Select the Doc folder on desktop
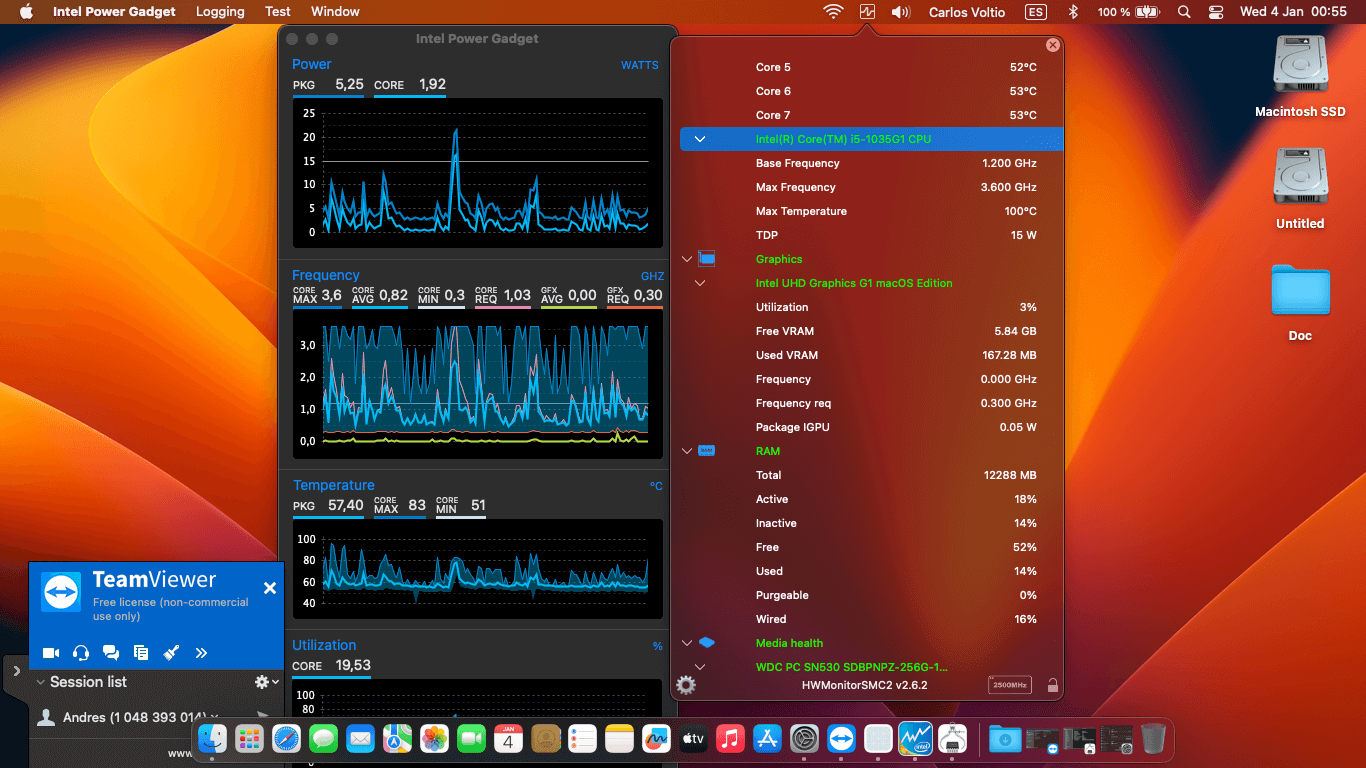The width and height of the screenshot is (1366, 768). tap(1300, 302)
